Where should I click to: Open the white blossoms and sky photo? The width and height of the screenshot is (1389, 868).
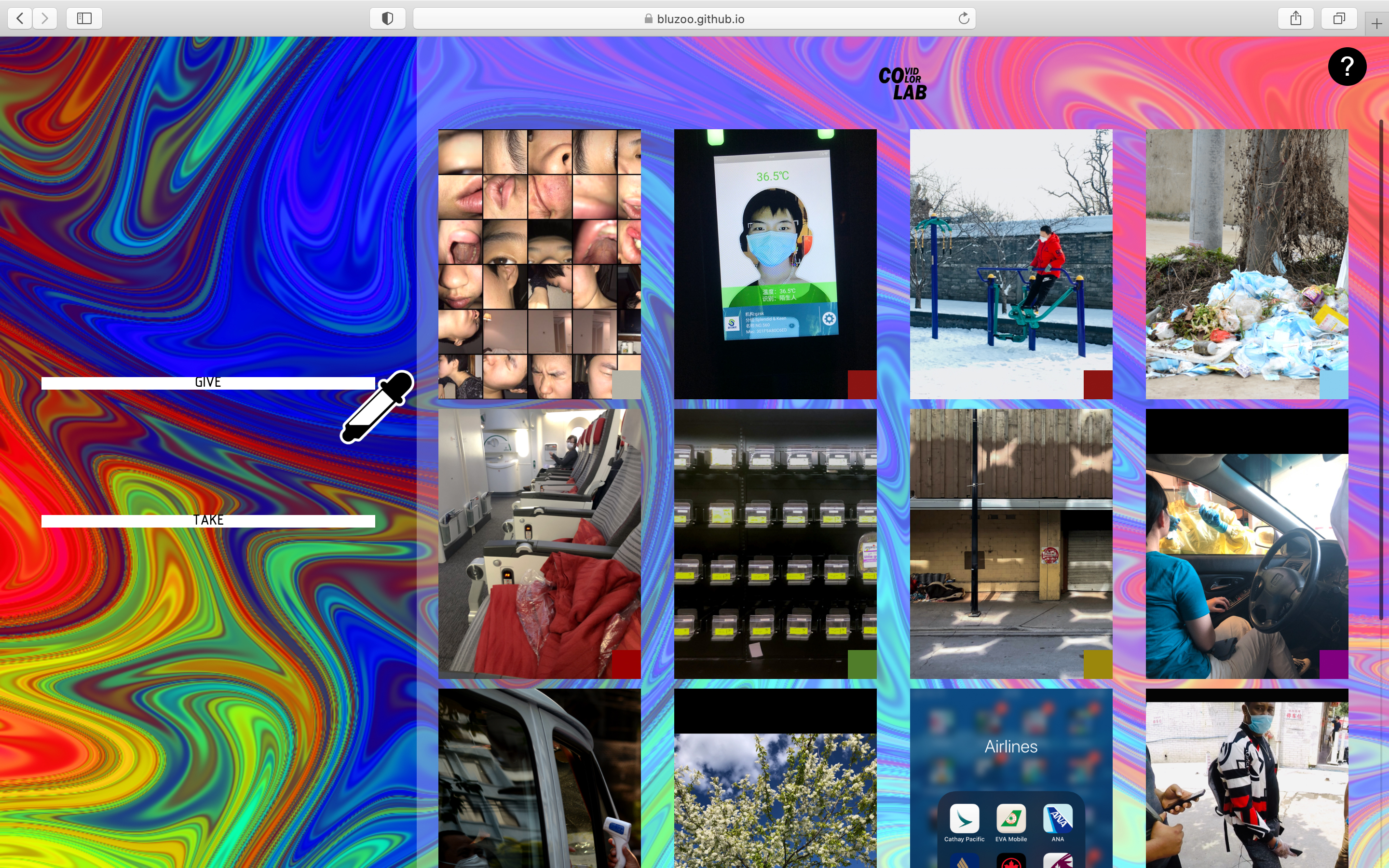click(x=776, y=778)
